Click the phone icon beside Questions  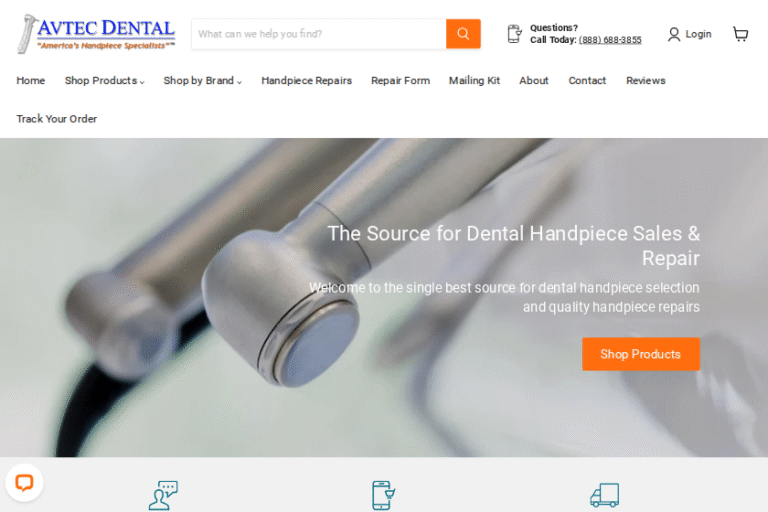[514, 34]
